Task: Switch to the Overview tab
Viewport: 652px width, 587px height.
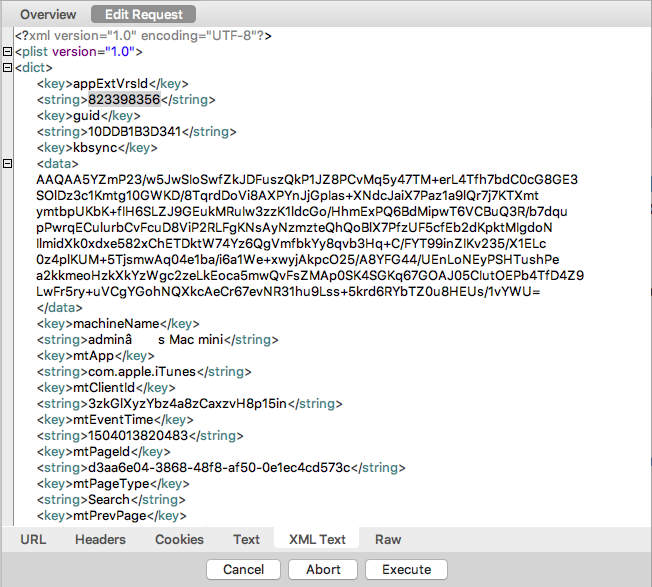Action: click(x=48, y=15)
